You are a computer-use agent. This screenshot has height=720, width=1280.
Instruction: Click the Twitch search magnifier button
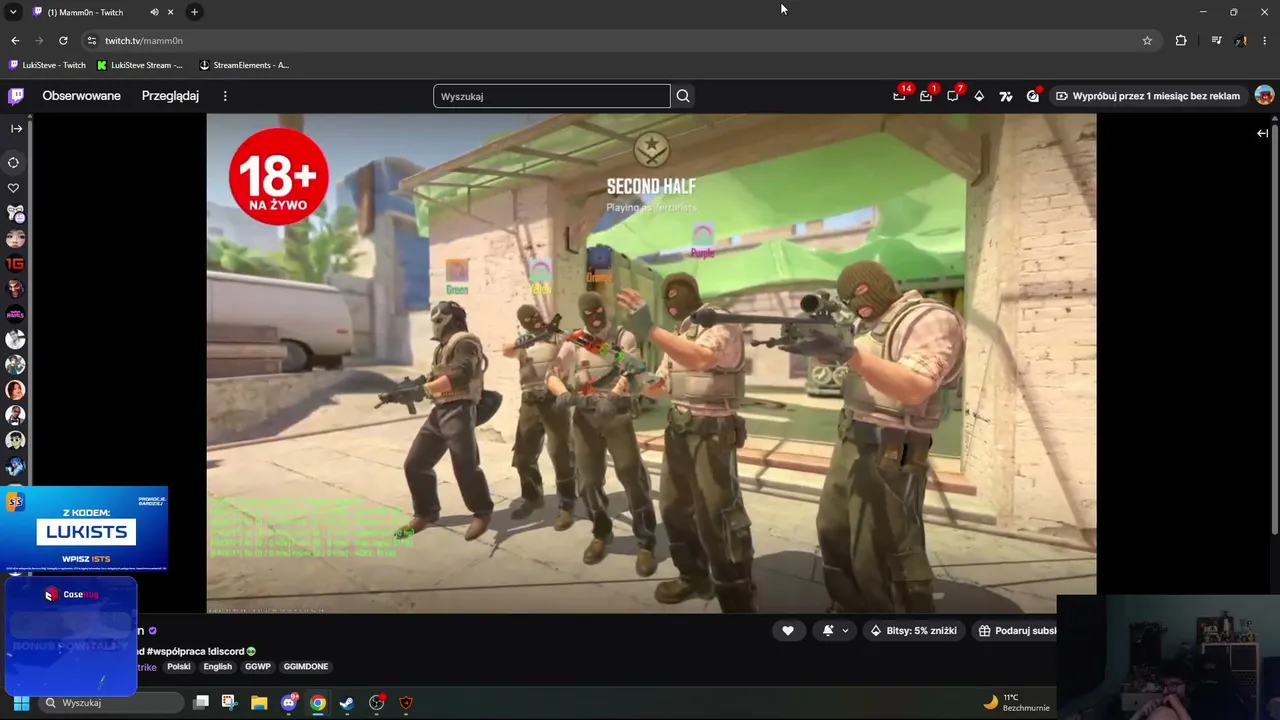click(x=683, y=96)
